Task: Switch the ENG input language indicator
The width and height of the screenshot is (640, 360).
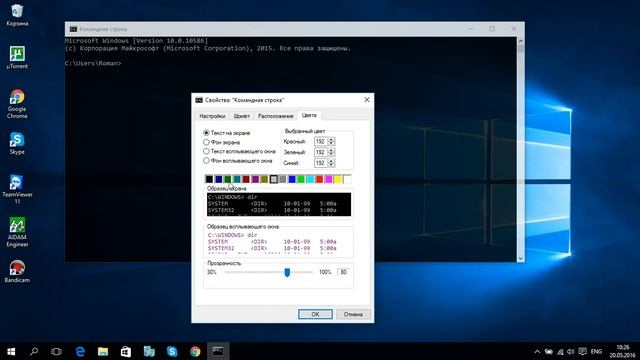Action: pos(596,351)
